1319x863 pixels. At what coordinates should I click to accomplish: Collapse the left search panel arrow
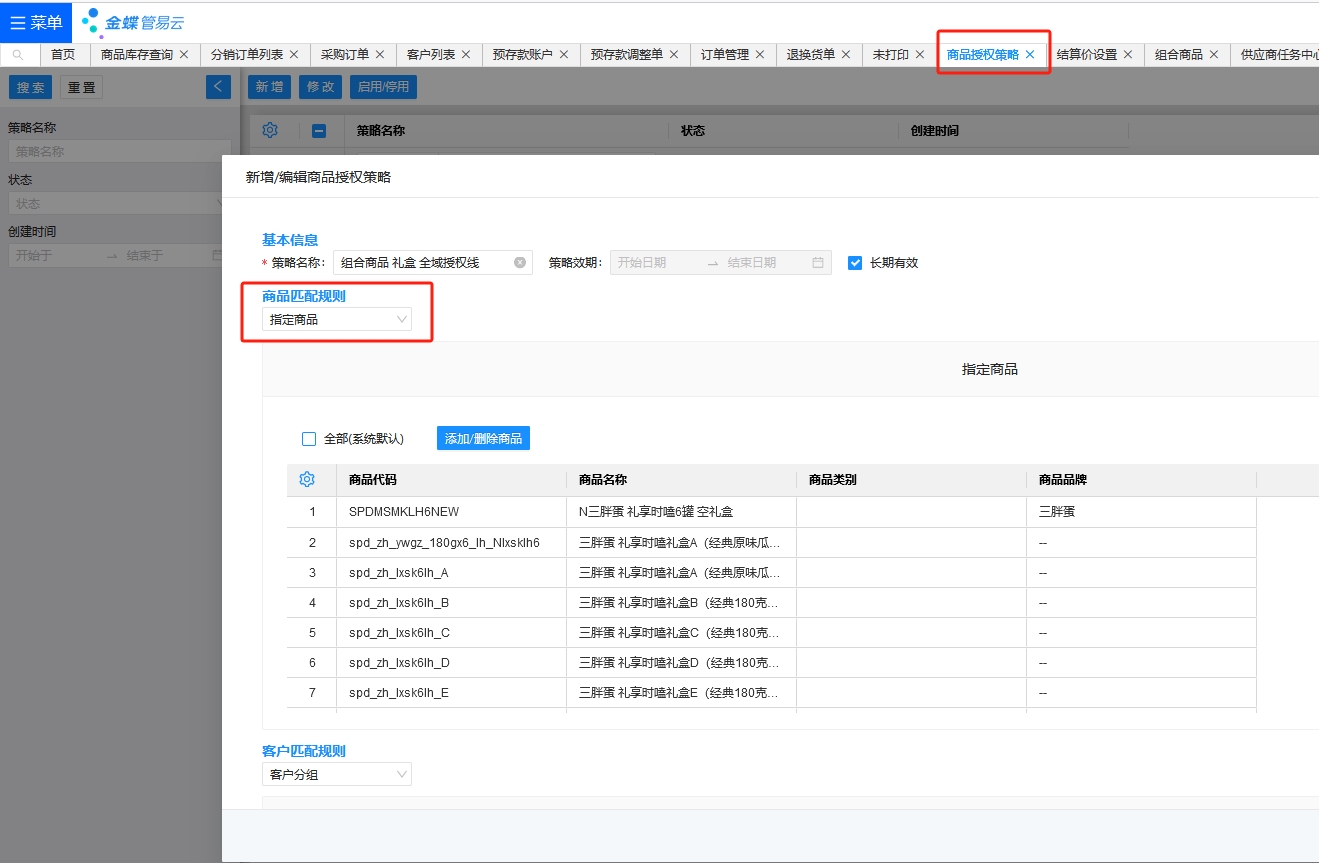coord(218,87)
